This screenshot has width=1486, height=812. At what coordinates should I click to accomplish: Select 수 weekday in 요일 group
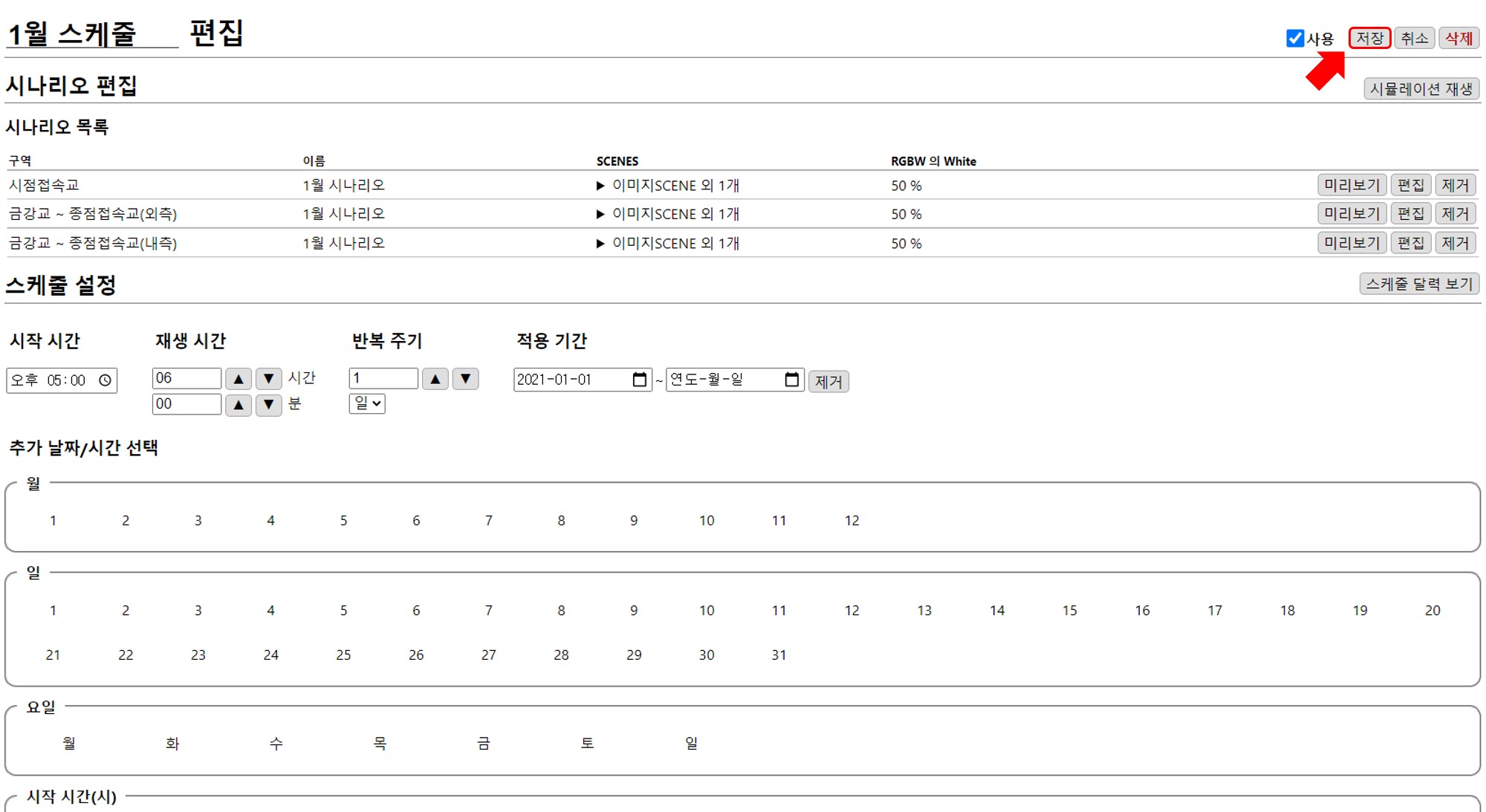pos(276,744)
